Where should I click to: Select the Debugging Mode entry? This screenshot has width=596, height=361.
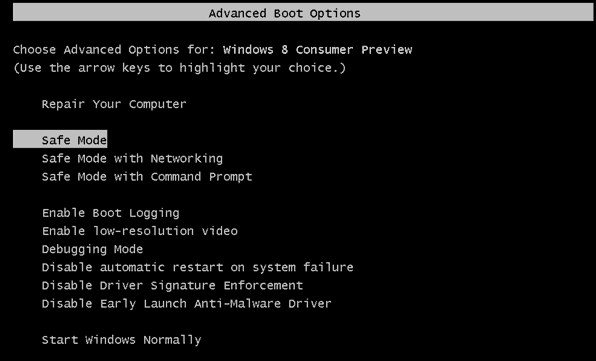[92, 249]
